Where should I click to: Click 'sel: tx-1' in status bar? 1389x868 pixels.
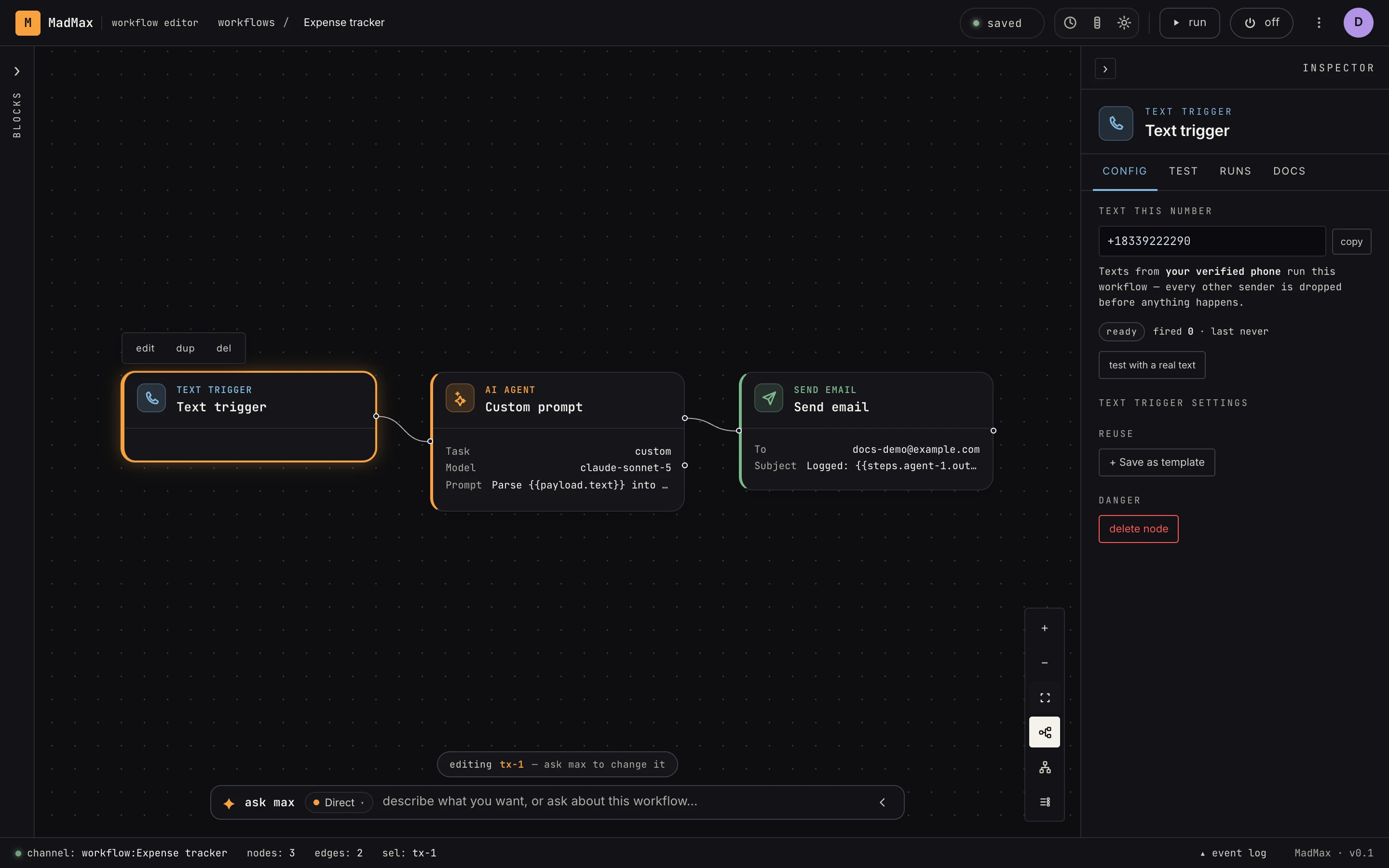click(x=409, y=853)
